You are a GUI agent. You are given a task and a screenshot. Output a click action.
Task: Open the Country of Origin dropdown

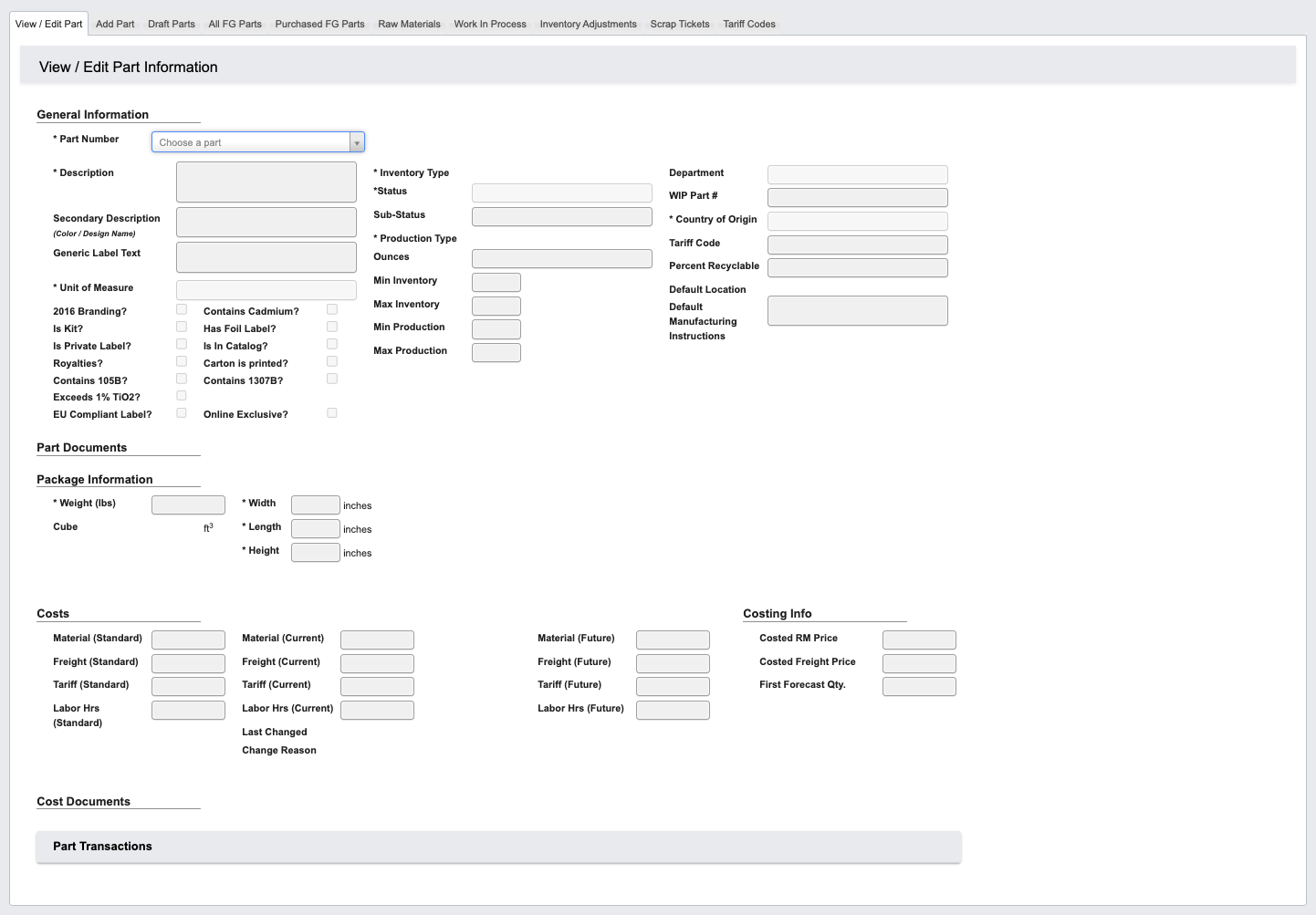coord(858,221)
